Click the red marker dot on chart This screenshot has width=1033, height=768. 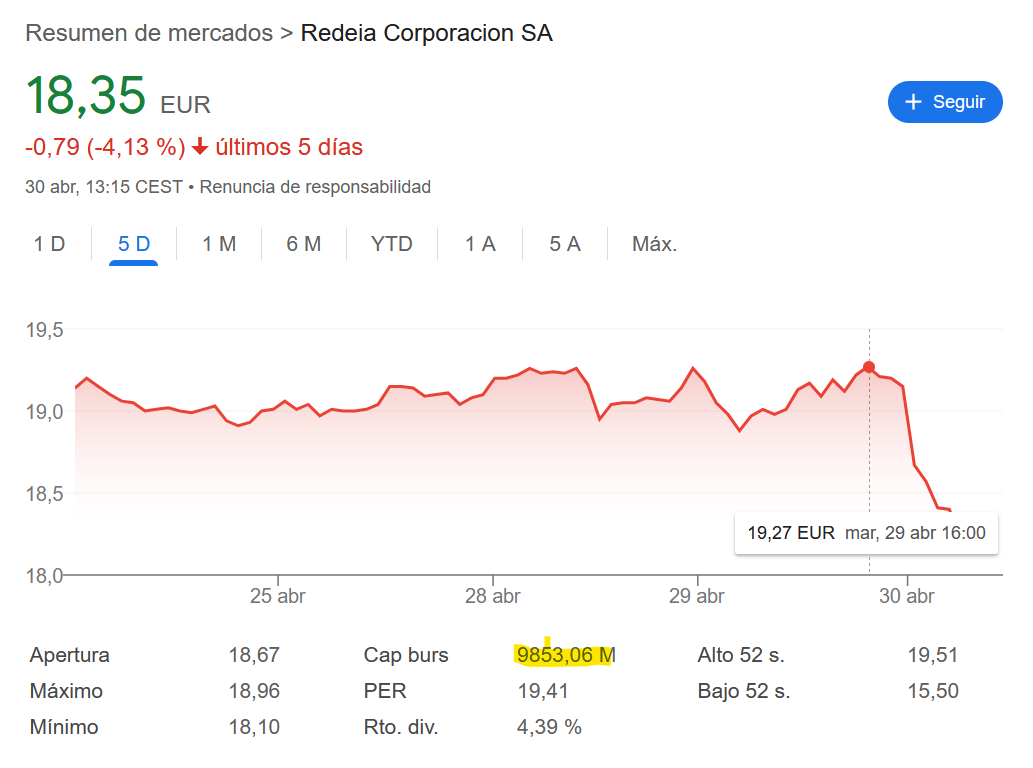869,367
